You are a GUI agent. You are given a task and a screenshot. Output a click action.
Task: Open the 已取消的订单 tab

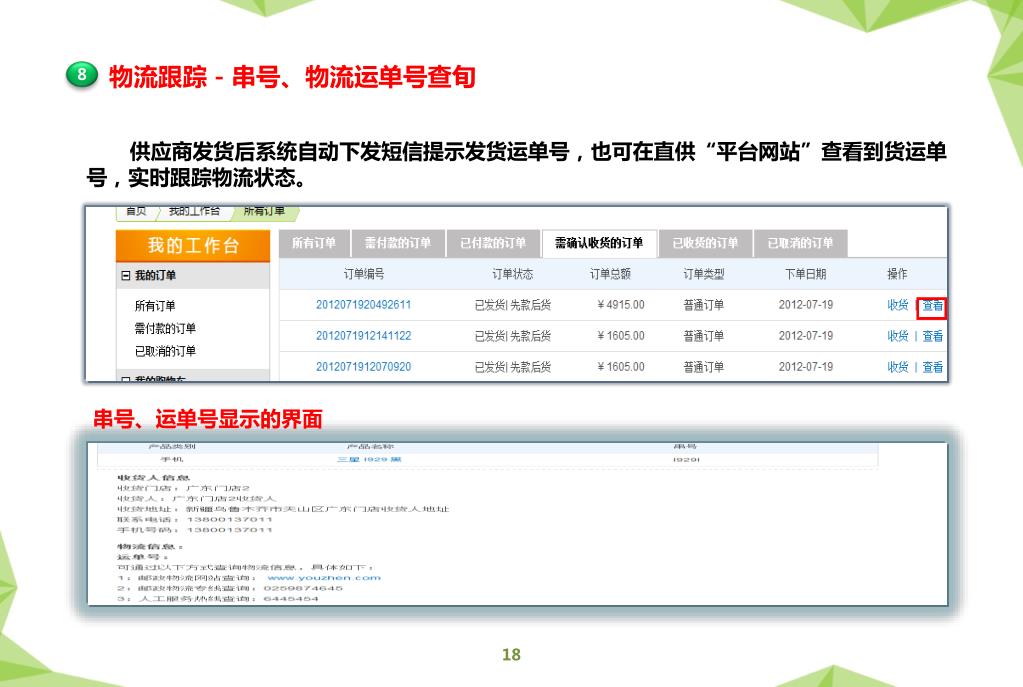801,243
